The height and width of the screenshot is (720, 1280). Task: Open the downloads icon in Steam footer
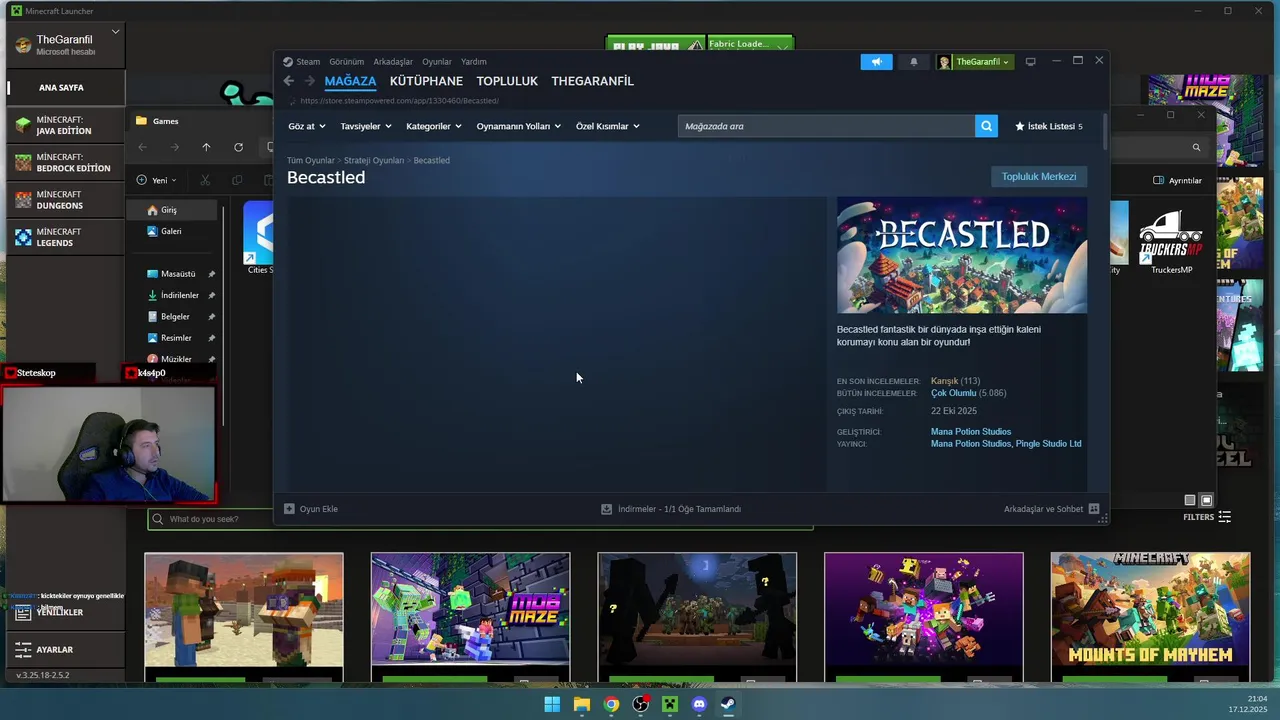coord(606,509)
